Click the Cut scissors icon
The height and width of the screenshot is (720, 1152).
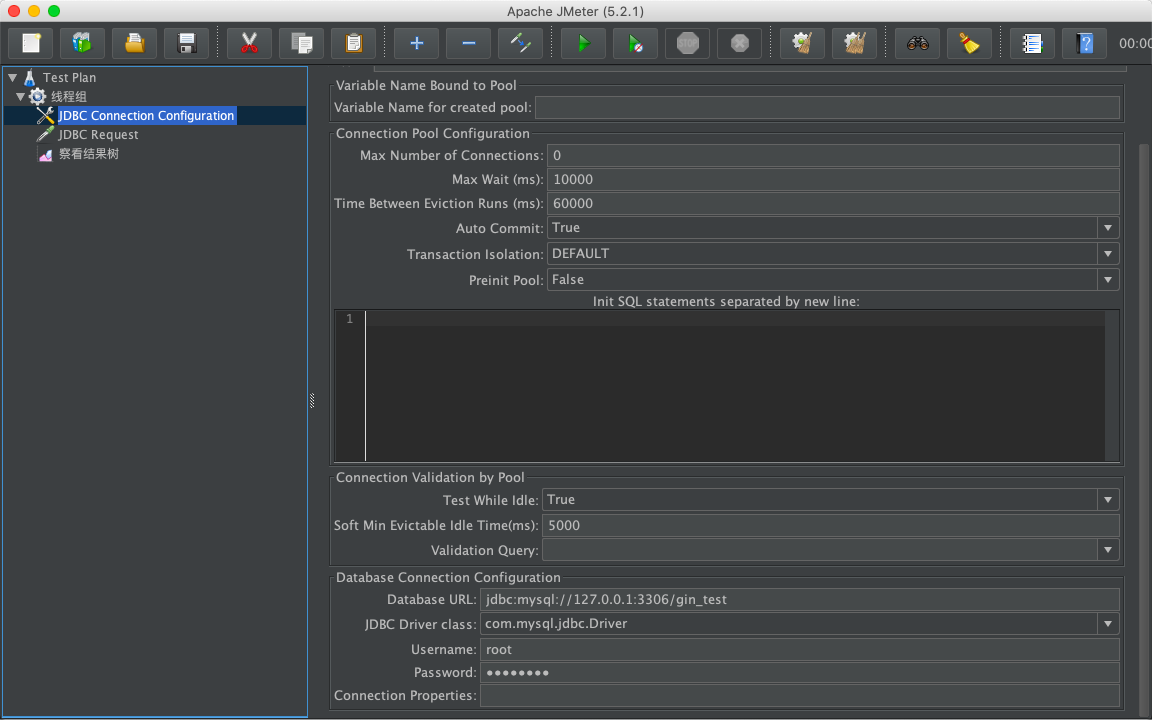250,43
